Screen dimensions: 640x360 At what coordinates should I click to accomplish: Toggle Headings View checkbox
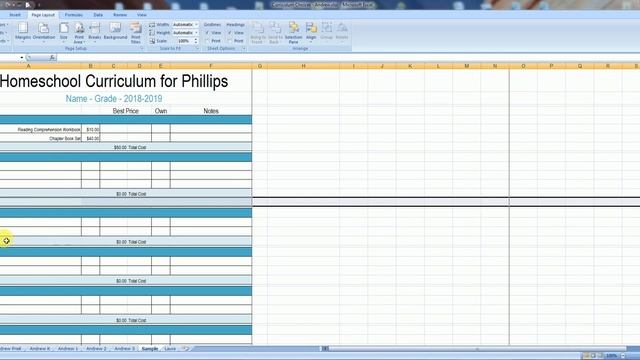230,33
